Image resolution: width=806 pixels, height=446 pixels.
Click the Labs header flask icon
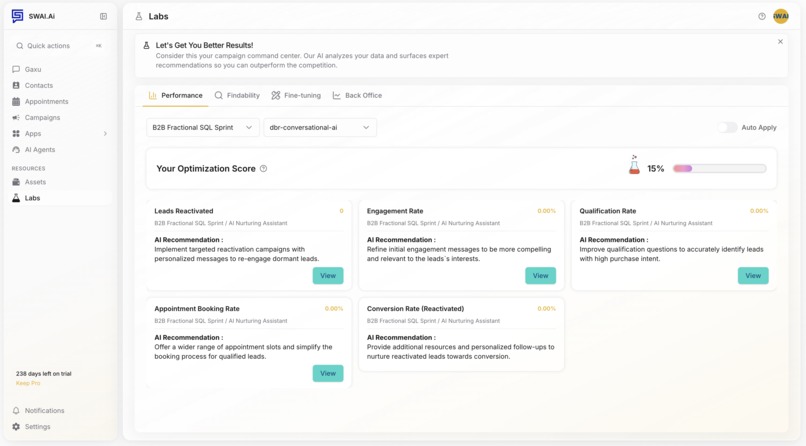[139, 16]
